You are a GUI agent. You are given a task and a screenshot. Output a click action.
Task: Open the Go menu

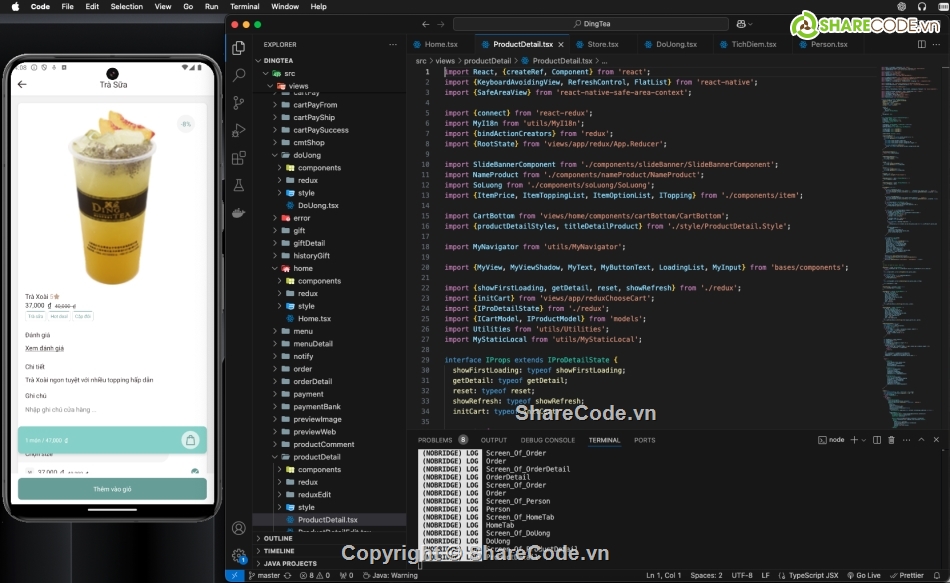188,7
